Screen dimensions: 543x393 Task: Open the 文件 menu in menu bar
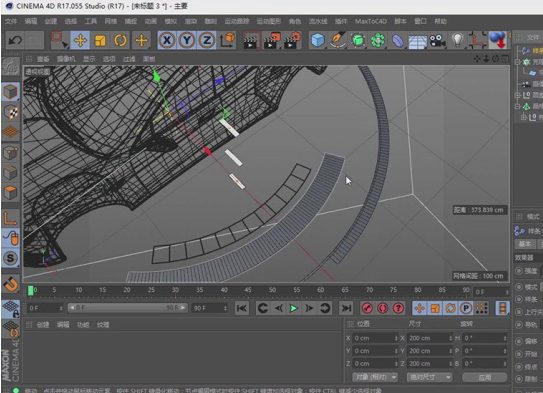click(x=11, y=21)
